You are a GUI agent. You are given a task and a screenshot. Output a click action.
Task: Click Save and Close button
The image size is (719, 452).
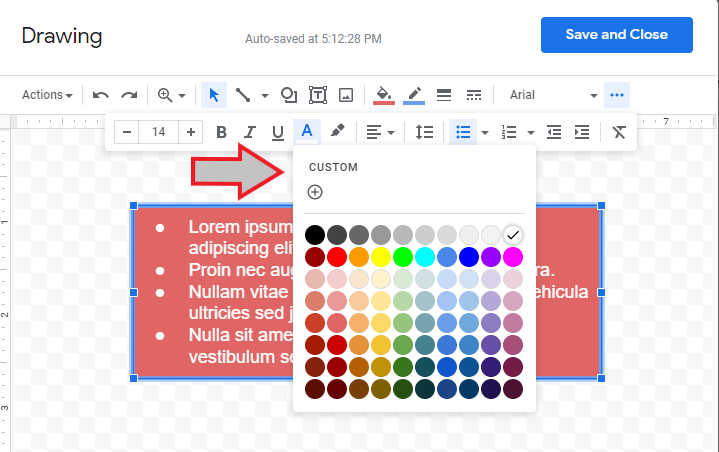(617, 35)
